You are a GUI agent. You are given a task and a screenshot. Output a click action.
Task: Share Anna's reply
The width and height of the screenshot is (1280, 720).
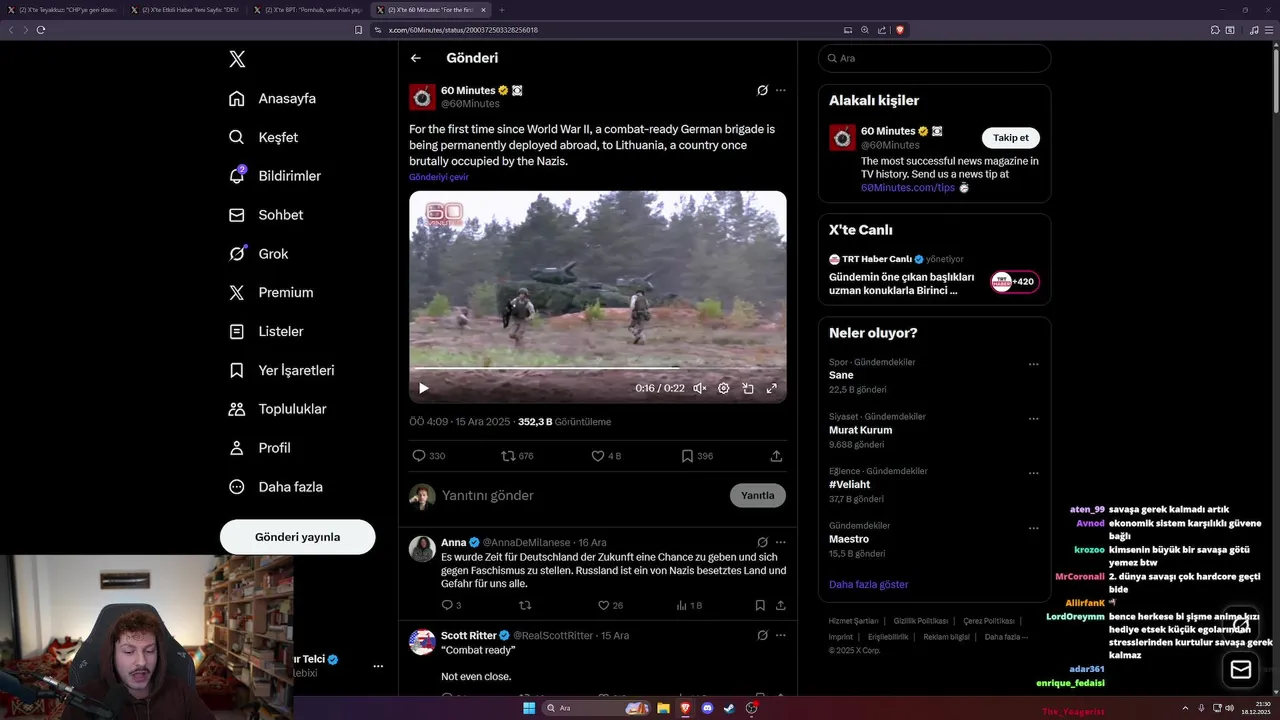tap(781, 605)
